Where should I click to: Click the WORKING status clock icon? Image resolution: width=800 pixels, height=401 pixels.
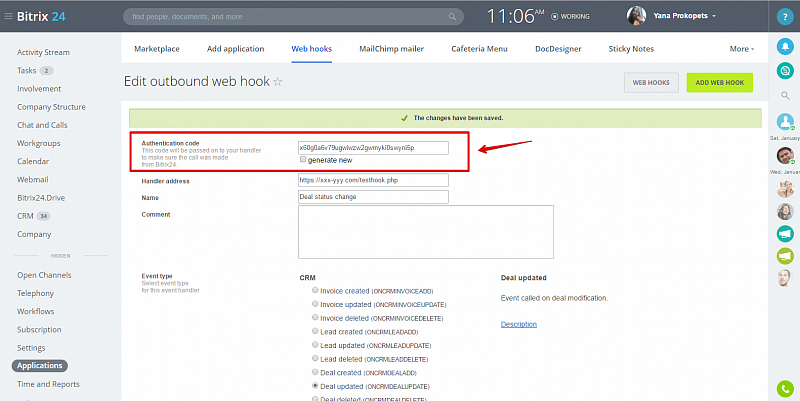pos(555,16)
